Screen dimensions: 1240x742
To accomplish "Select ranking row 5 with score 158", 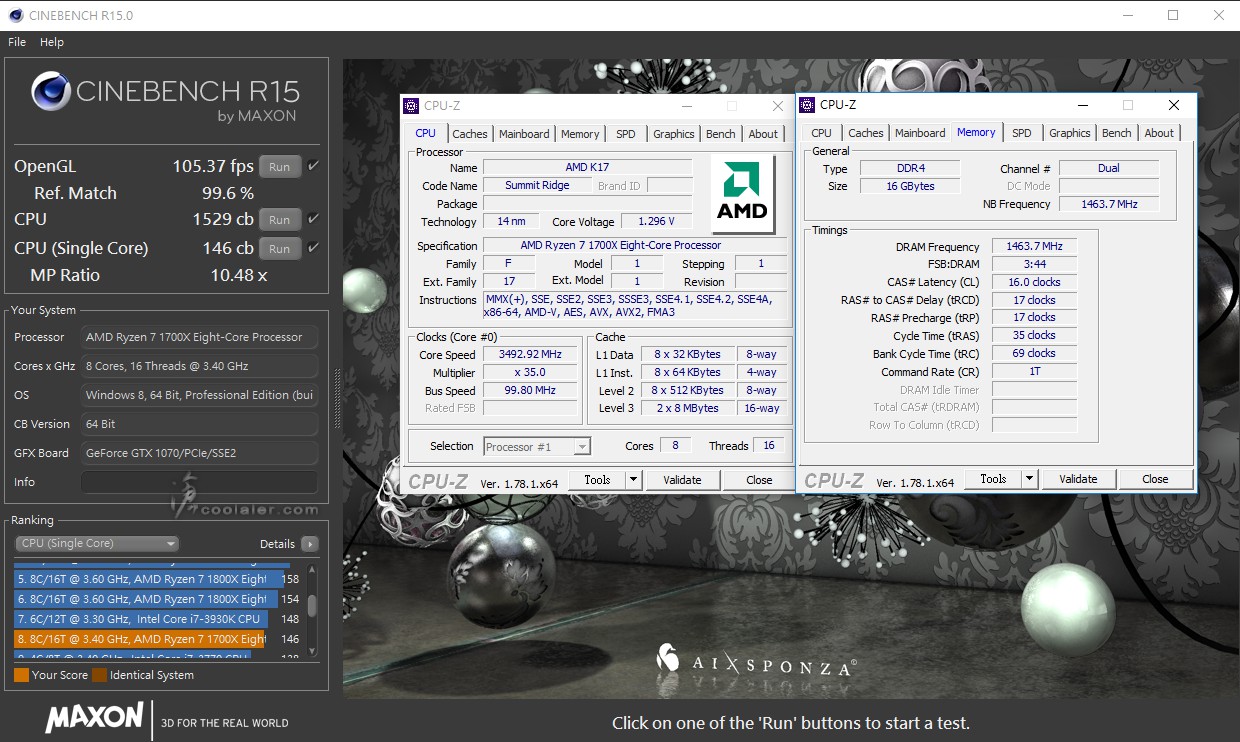I will 157,579.
